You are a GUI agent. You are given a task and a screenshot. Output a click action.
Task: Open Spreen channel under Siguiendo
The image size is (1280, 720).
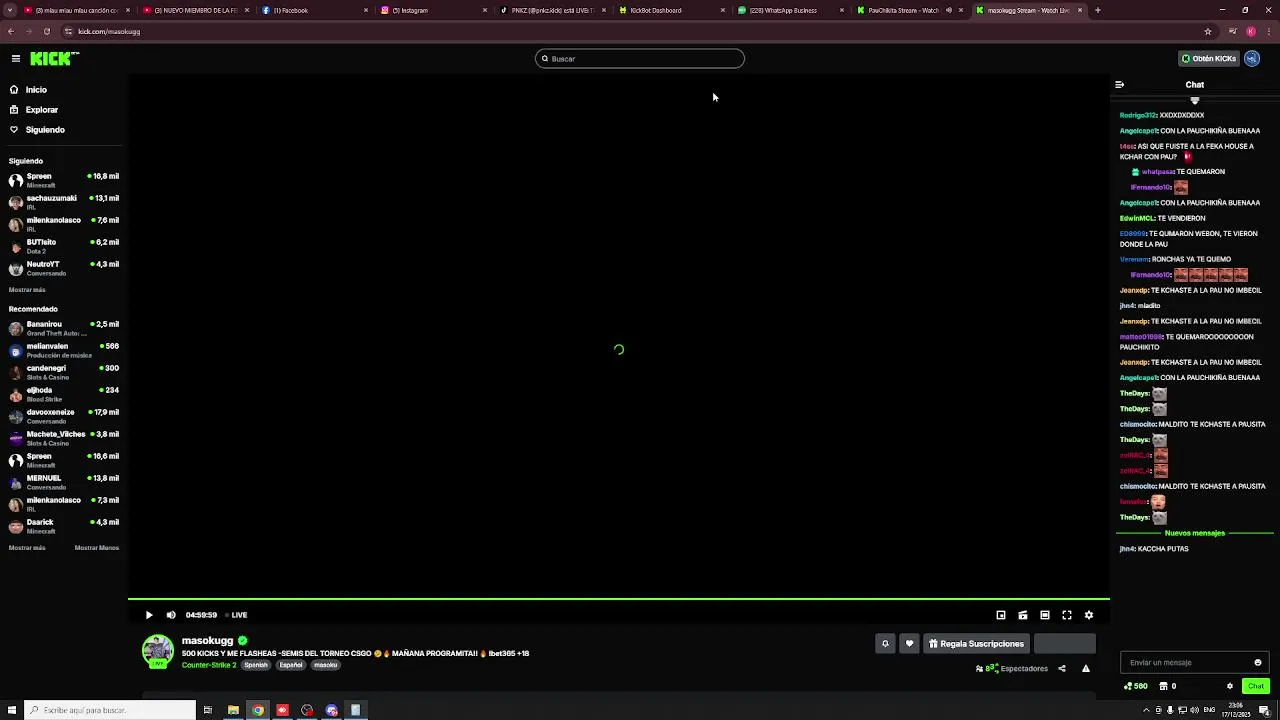(64, 180)
